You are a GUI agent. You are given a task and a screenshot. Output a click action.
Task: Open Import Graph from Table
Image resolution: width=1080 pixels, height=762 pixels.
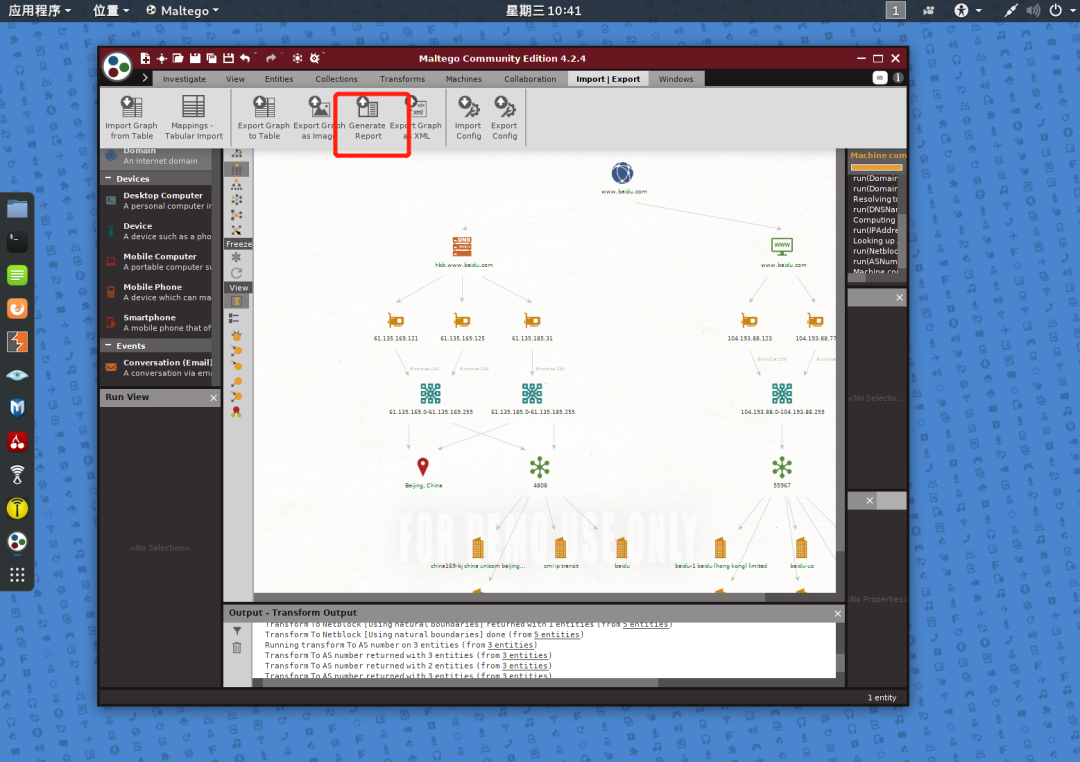(x=131, y=119)
